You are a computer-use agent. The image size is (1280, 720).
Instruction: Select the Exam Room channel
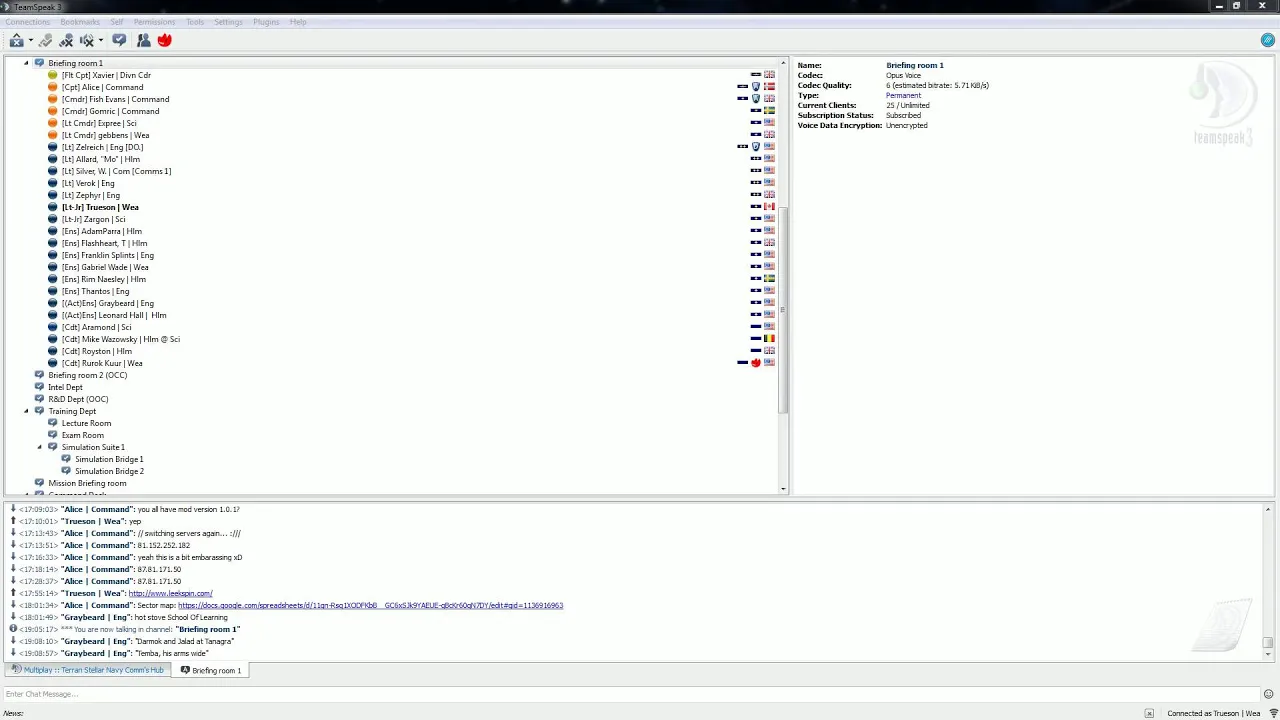(x=82, y=435)
